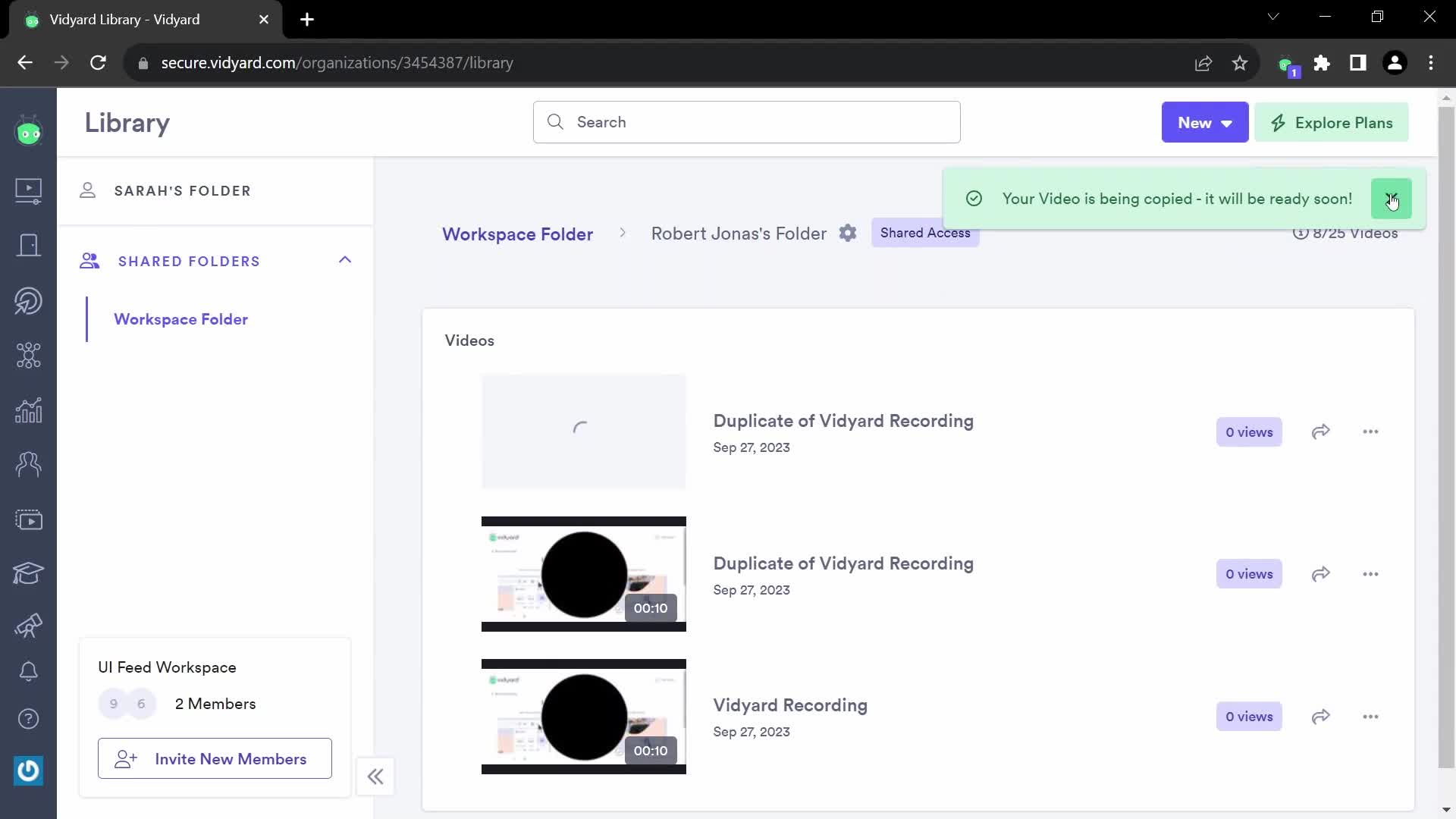Open Chrome extensions puzzle icon
The image size is (1456, 819).
pos(1322,63)
